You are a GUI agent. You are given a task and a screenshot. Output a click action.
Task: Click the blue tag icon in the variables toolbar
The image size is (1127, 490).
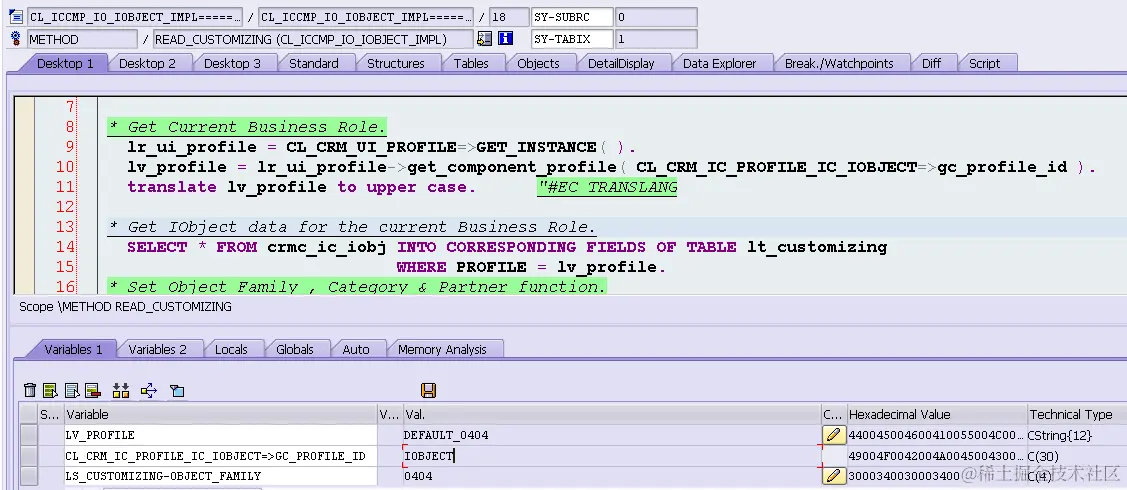(x=177, y=390)
